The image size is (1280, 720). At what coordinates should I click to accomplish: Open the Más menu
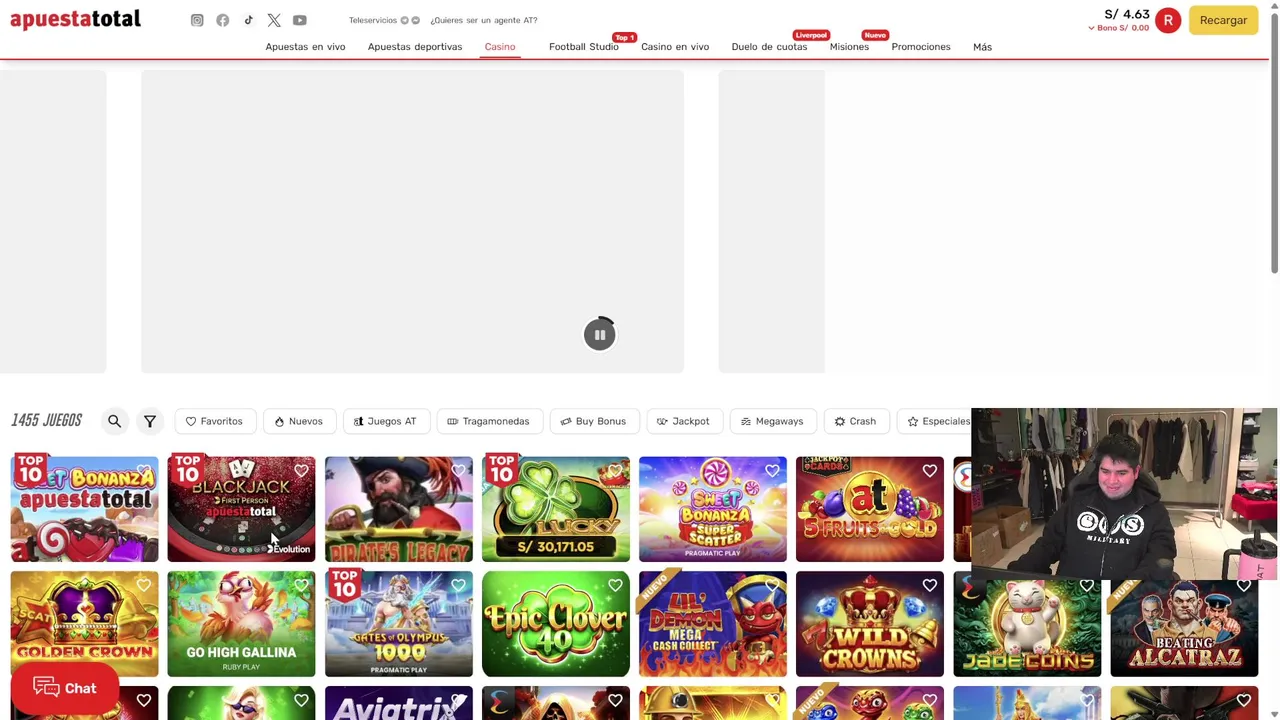point(982,47)
